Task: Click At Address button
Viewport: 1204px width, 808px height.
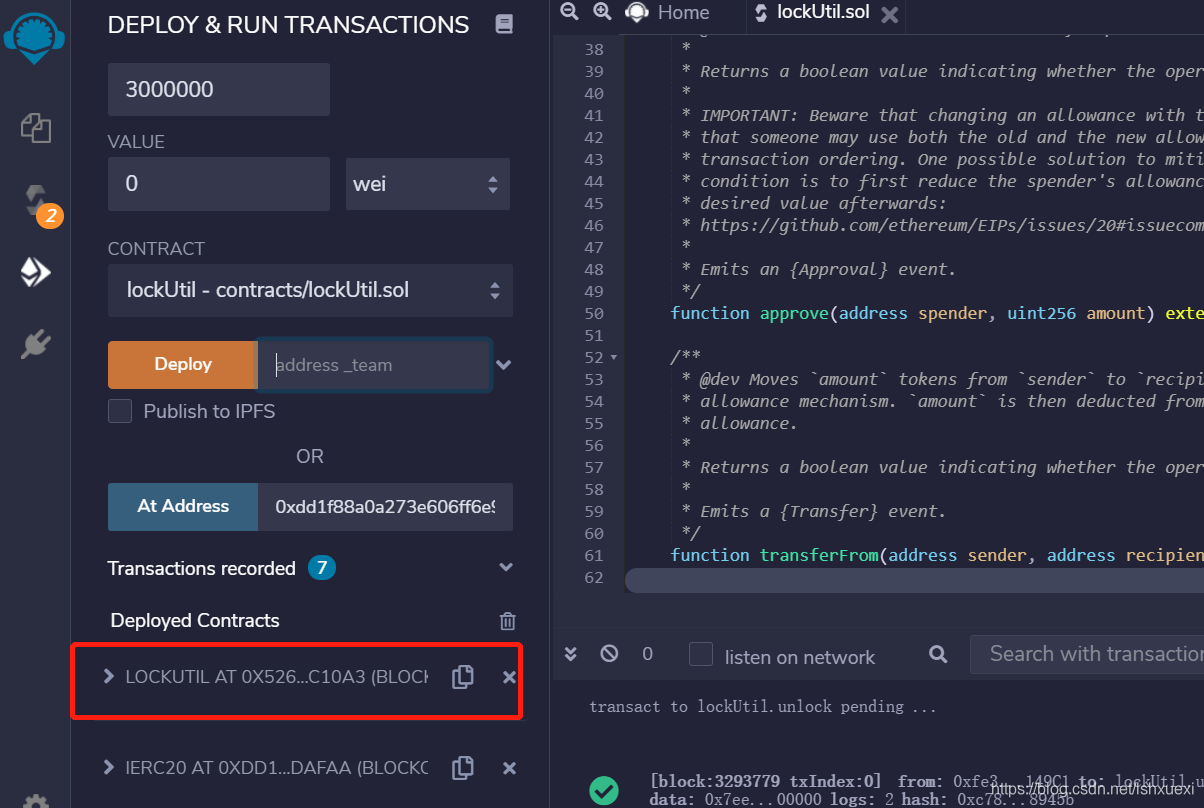Action: click(x=183, y=506)
